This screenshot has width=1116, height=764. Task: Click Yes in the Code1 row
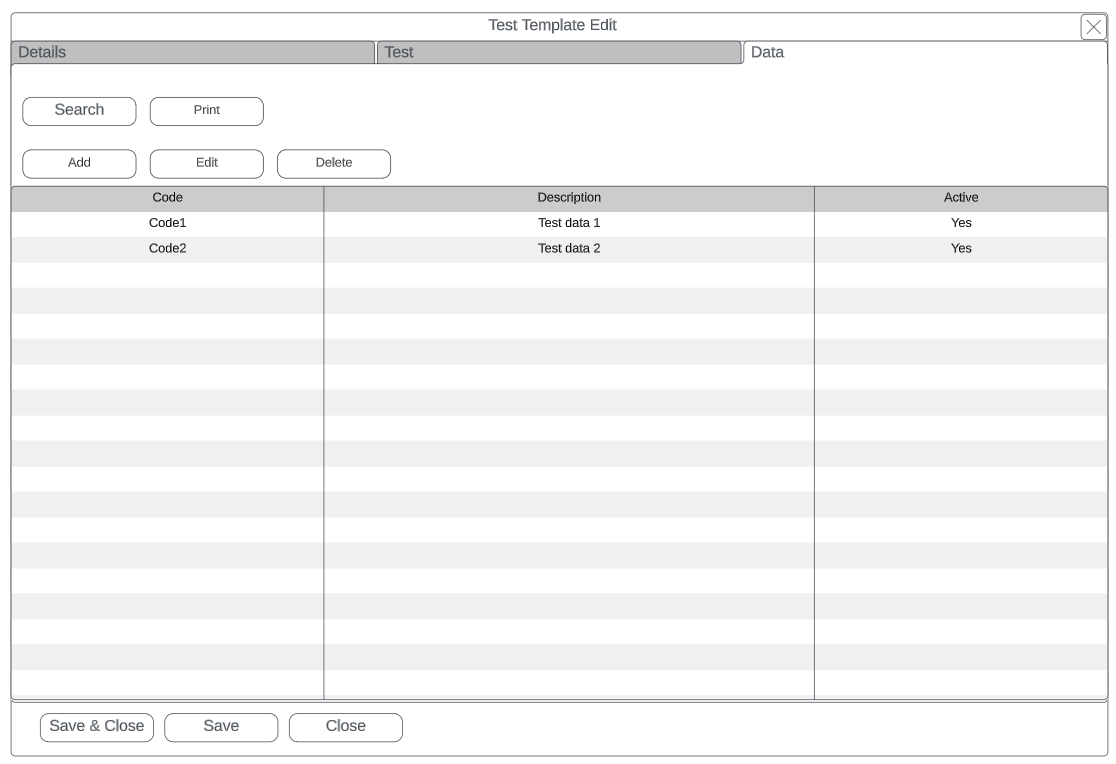click(961, 224)
